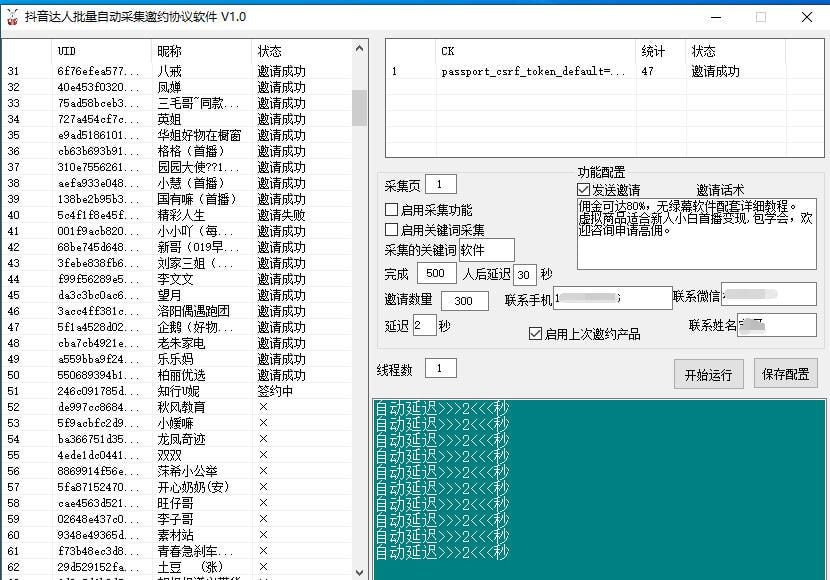Uncheck the 发送邀请 checkbox

coord(583,189)
